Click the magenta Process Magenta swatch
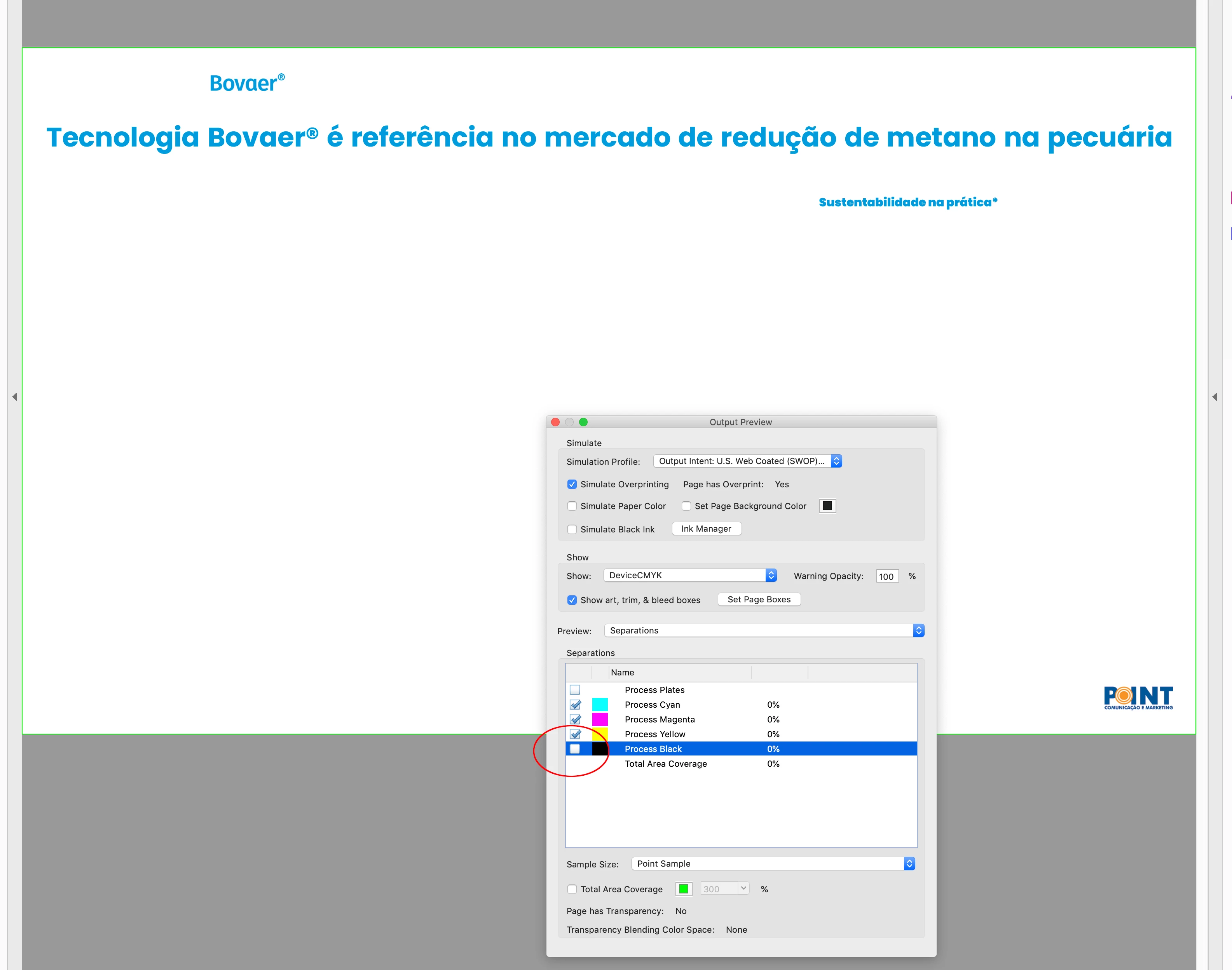1232x970 pixels. (600, 720)
